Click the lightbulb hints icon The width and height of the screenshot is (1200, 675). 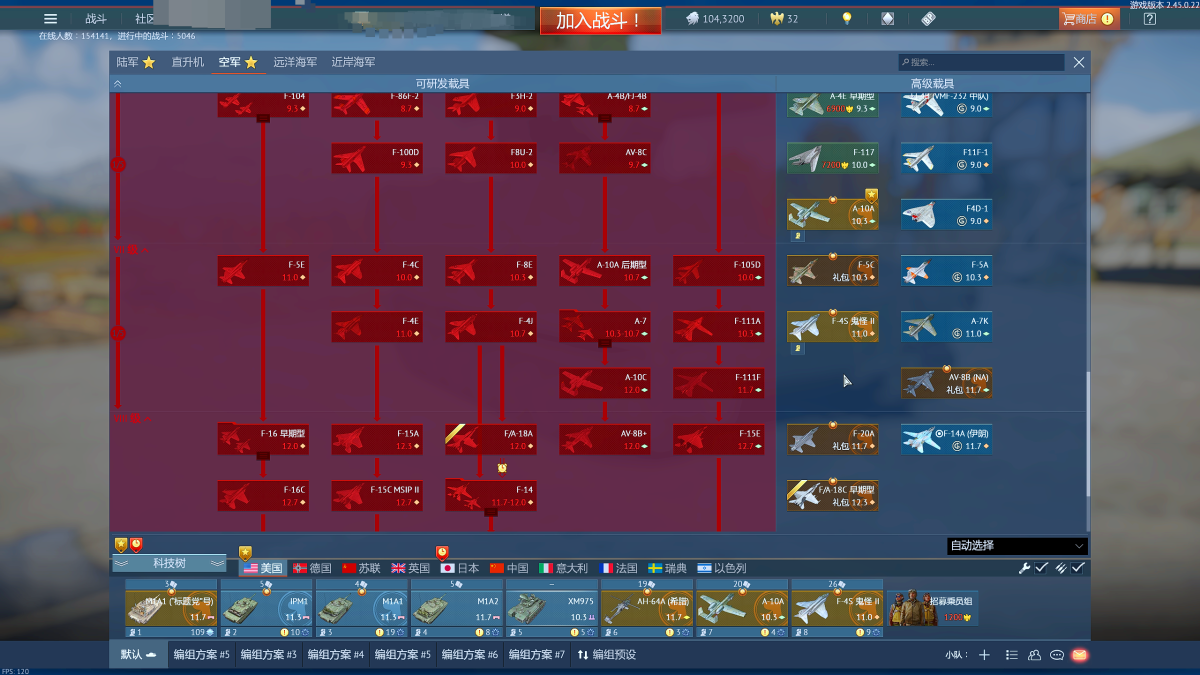[847, 19]
